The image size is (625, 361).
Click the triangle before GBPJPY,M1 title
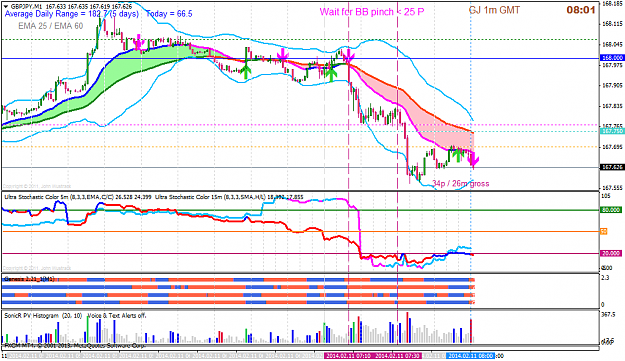pos(6,6)
